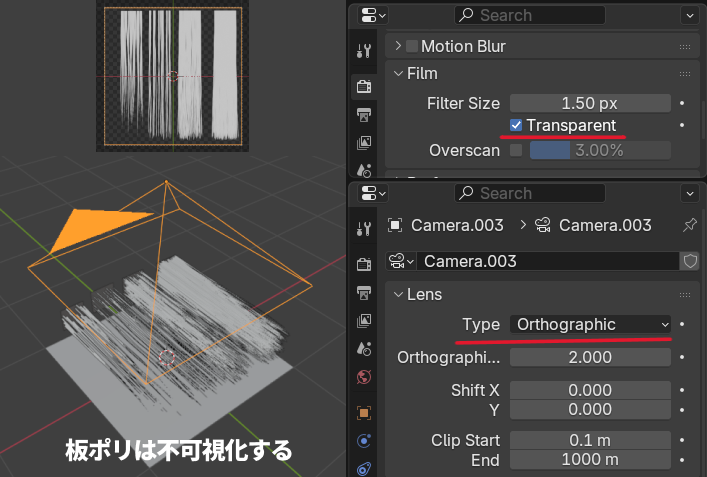Image resolution: width=707 pixels, height=477 pixels.
Task: Toggle fake user shield for Camera.003
Action: 689,261
